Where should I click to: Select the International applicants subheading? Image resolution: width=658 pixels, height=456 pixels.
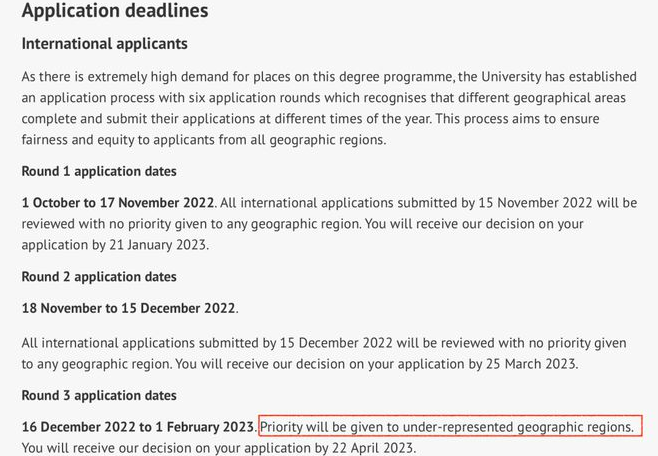(104, 44)
